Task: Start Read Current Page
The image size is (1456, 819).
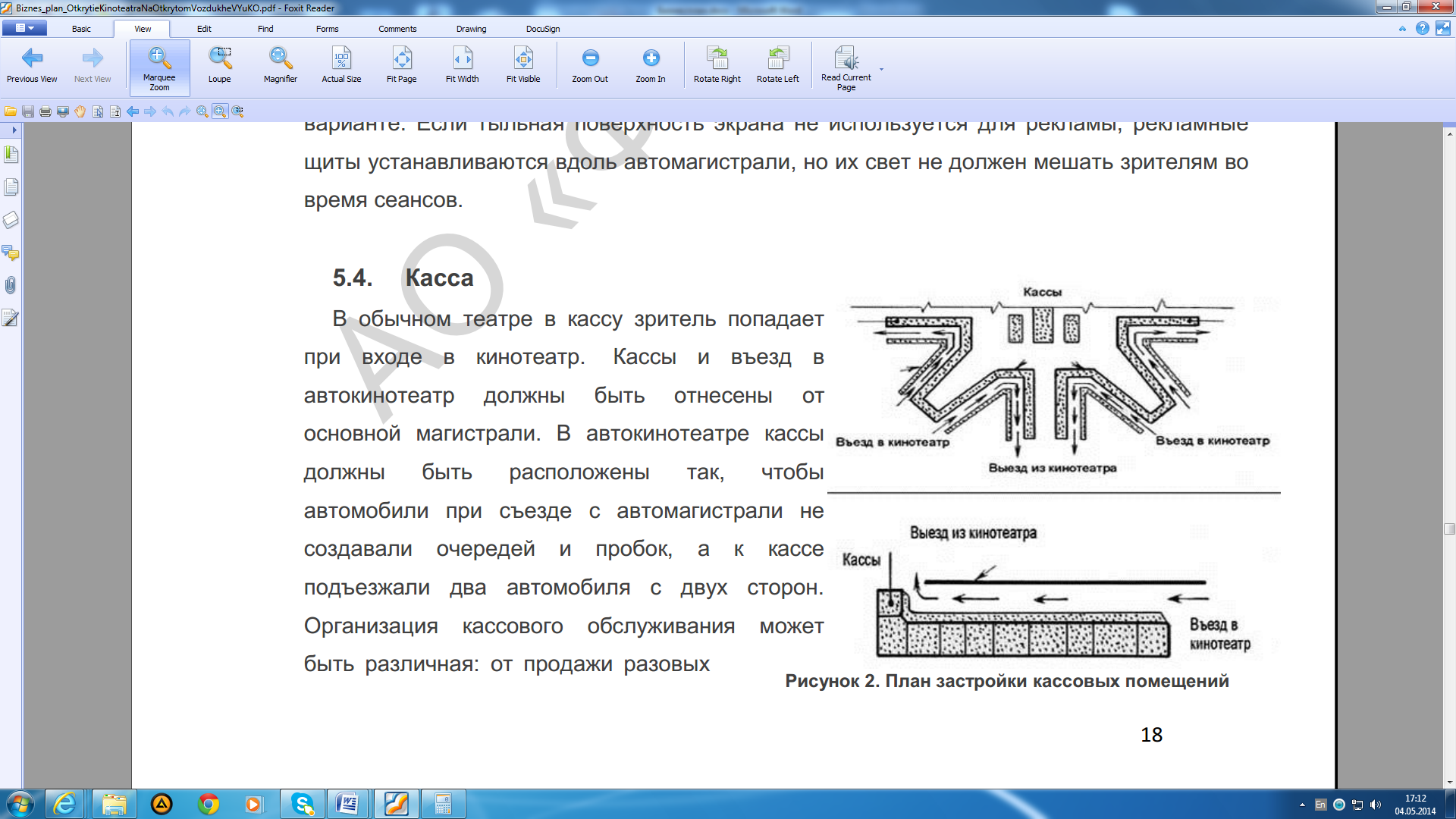Action: click(846, 67)
